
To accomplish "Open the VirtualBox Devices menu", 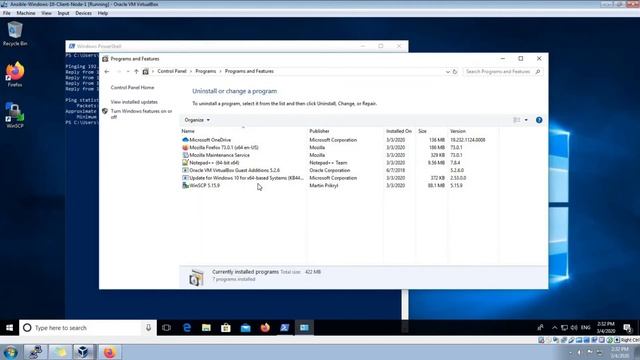I will click(x=83, y=13).
